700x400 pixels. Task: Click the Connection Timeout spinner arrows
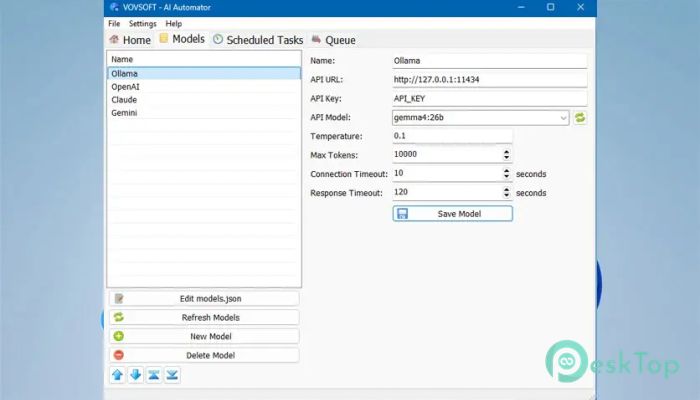(506, 173)
